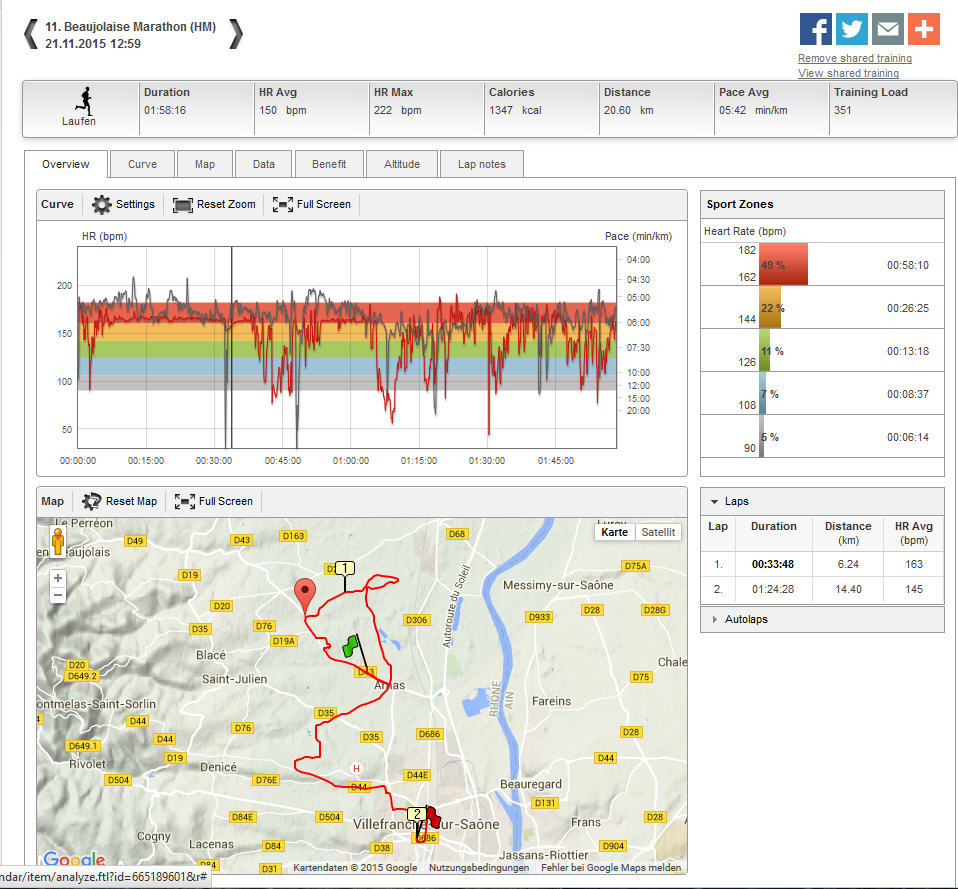Share training on Twitter
The image size is (958, 889).
(x=851, y=29)
